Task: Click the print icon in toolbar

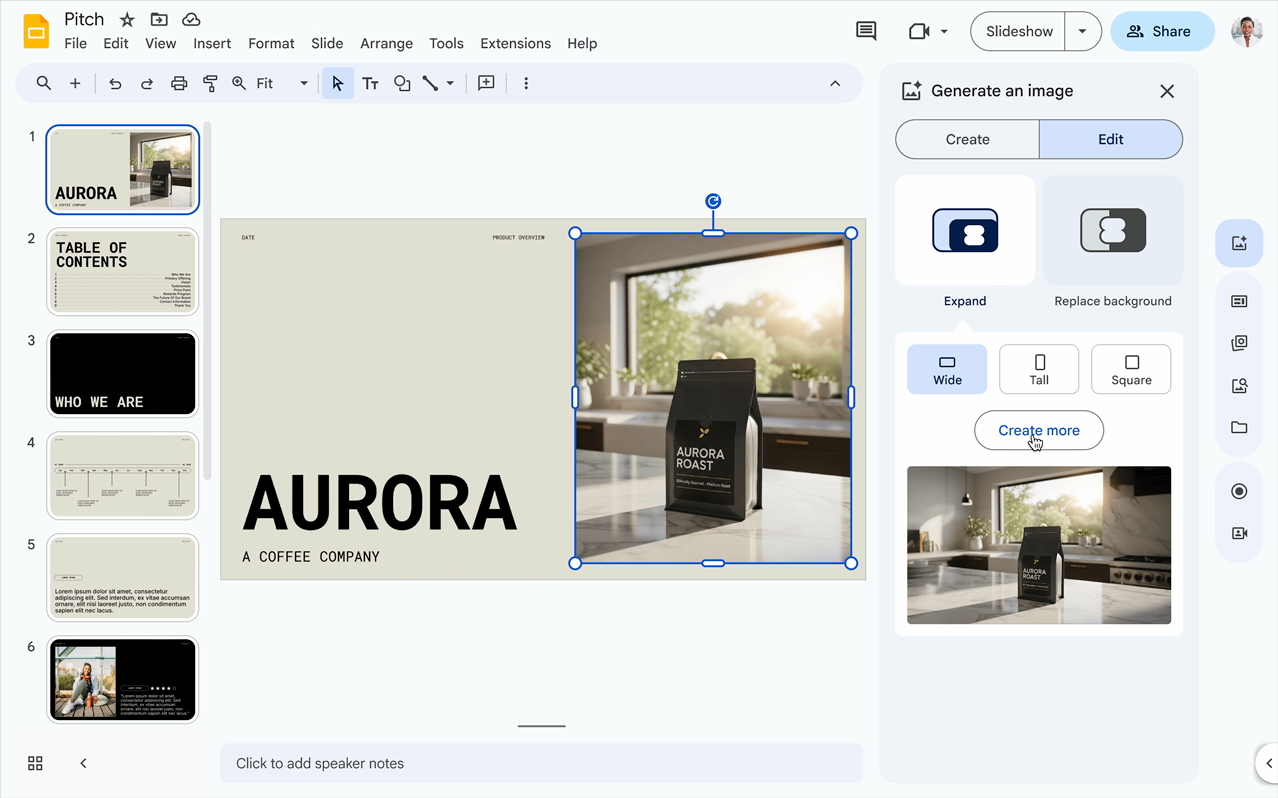Action: point(179,84)
